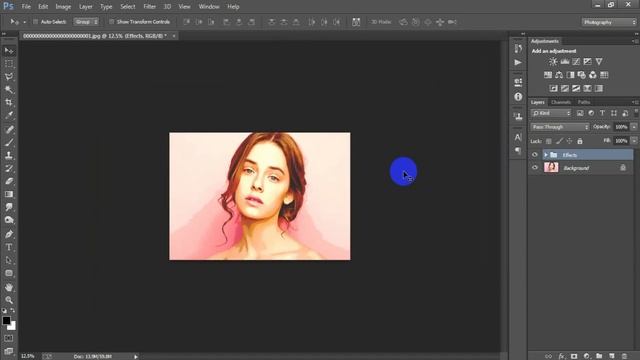This screenshot has width=640, height=360.
Task: Click the foreground color swatch
Action: pos(6,320)
